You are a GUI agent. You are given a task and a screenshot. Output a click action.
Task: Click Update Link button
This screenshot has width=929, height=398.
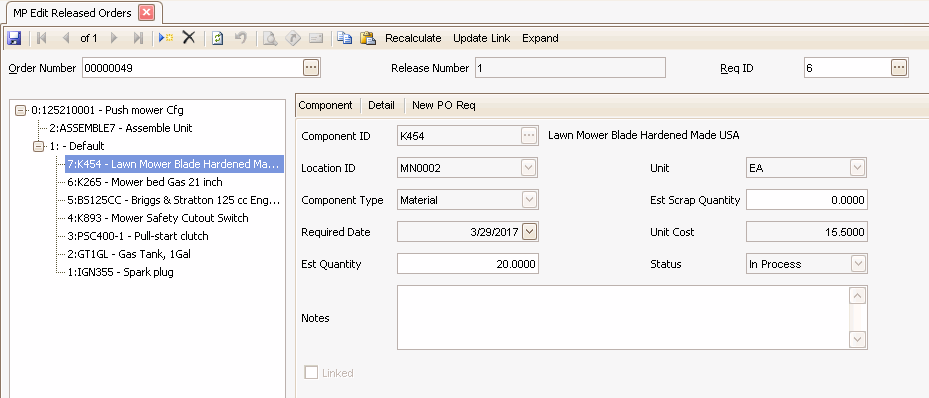point(482,38)
